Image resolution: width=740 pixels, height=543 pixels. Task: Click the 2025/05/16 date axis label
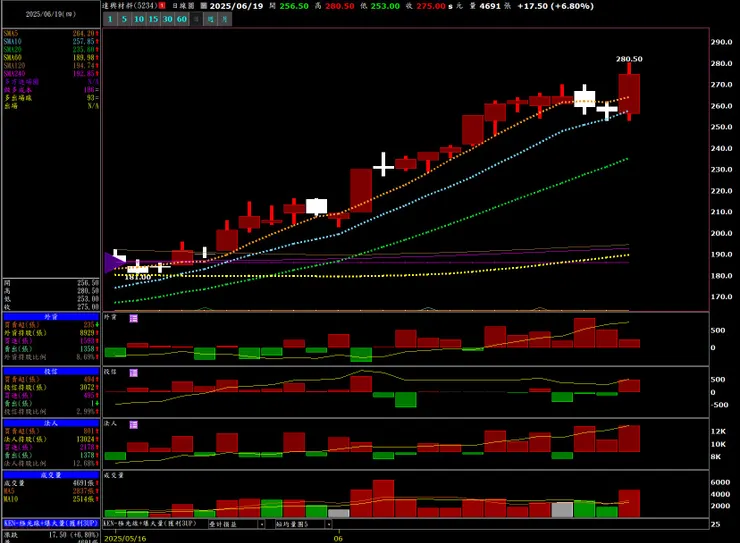pos(125,538)
